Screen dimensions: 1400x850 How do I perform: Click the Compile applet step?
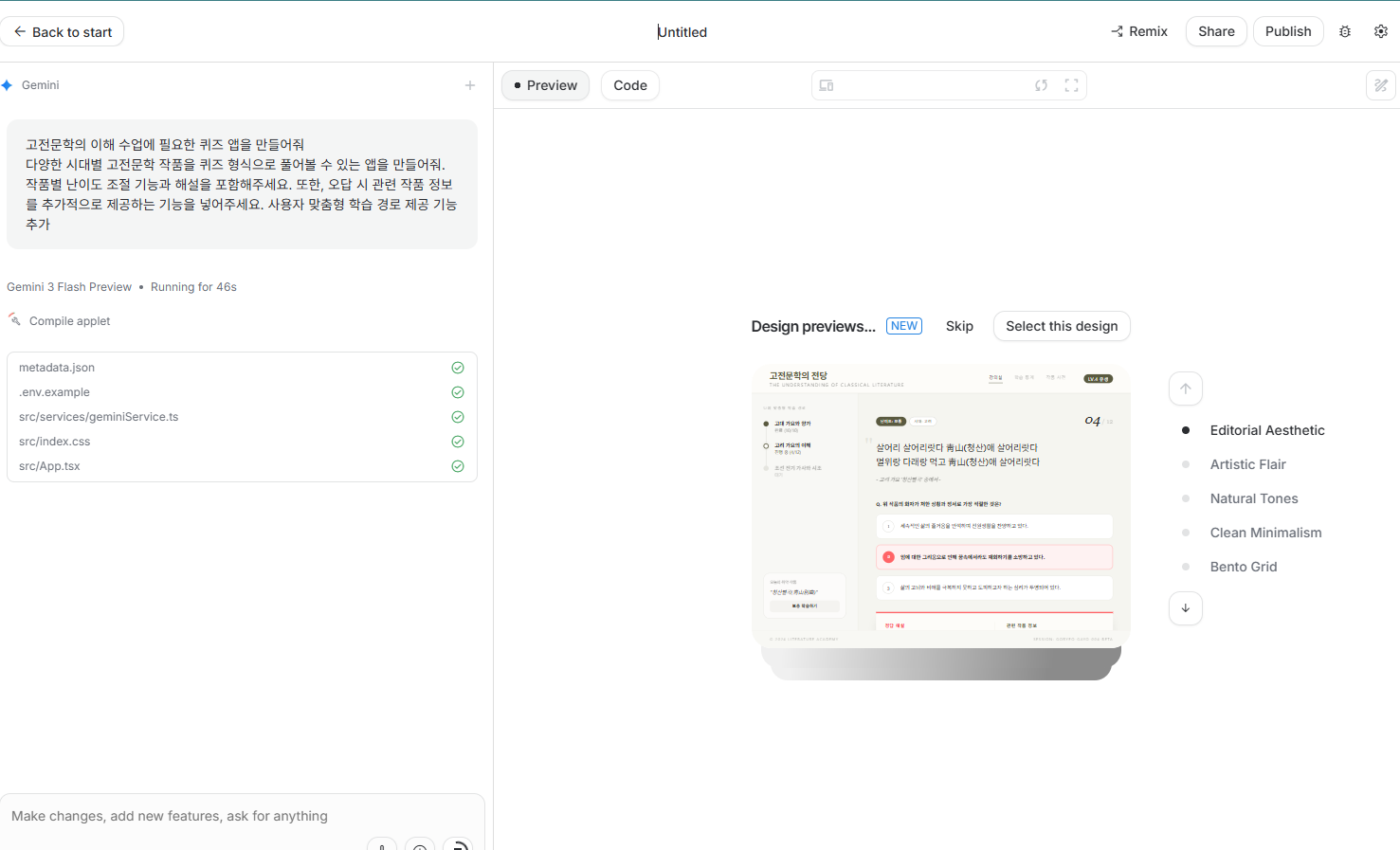69,321
